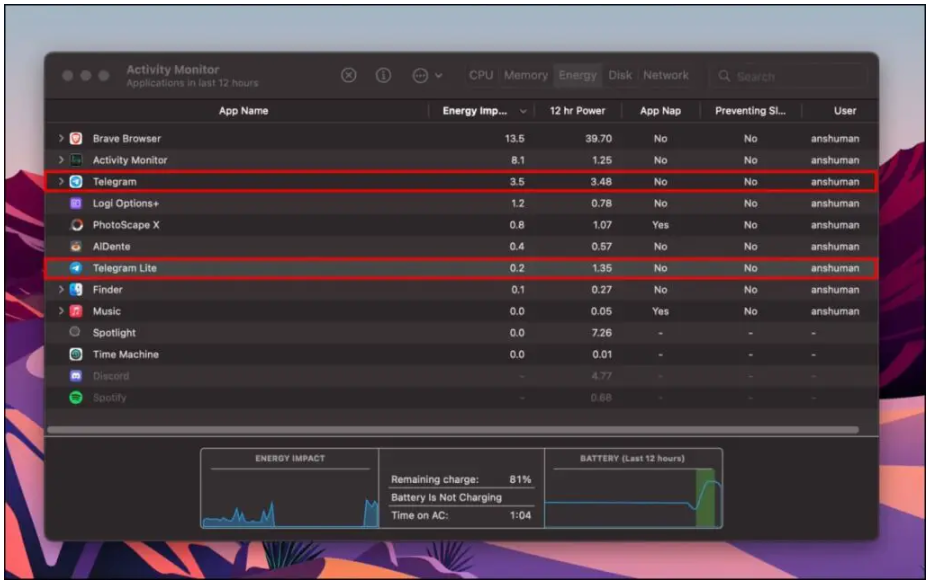Click the Brave Browser app icon

(x=76, y=139)
